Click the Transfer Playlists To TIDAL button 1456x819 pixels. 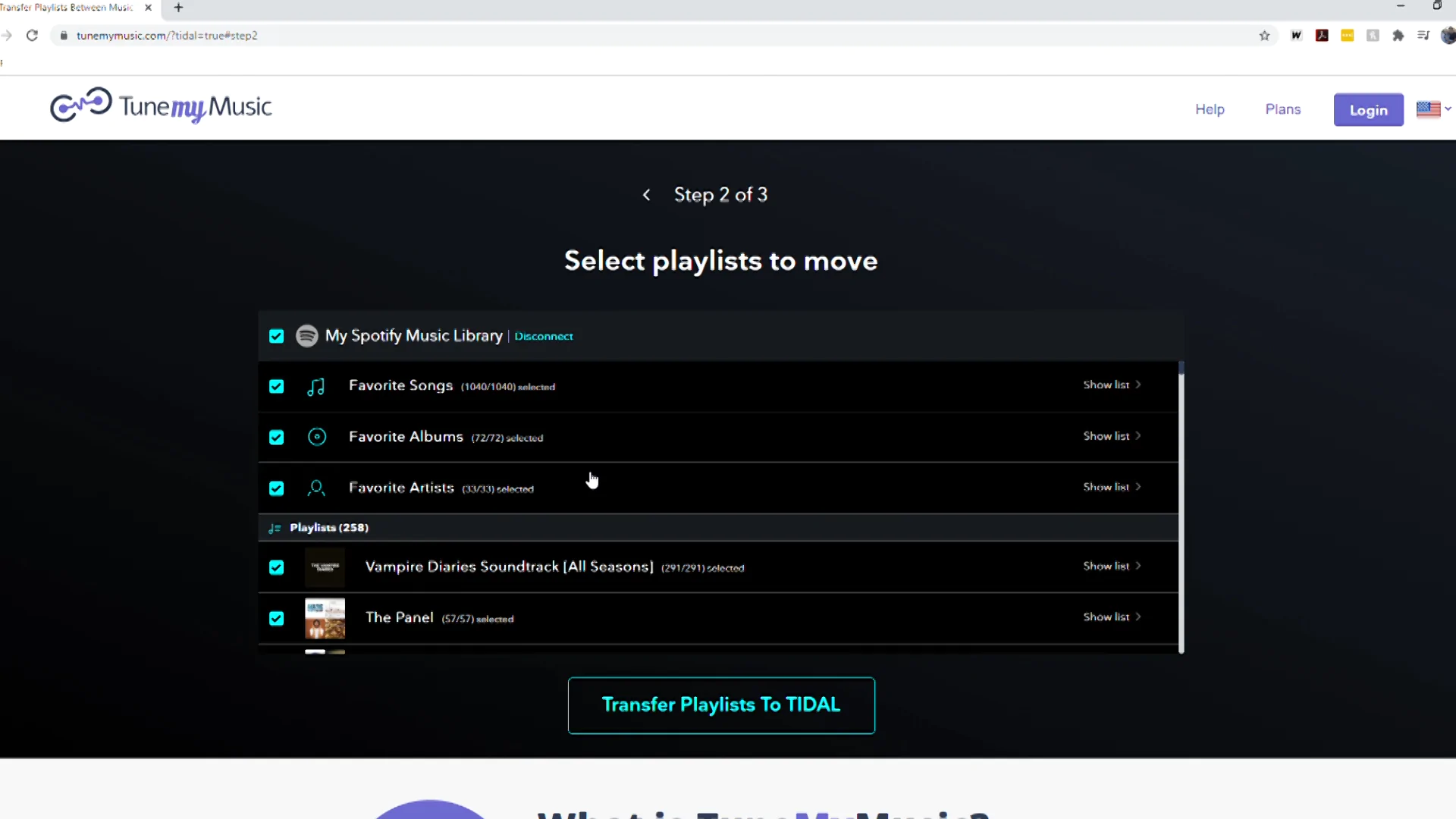(721, 704)
